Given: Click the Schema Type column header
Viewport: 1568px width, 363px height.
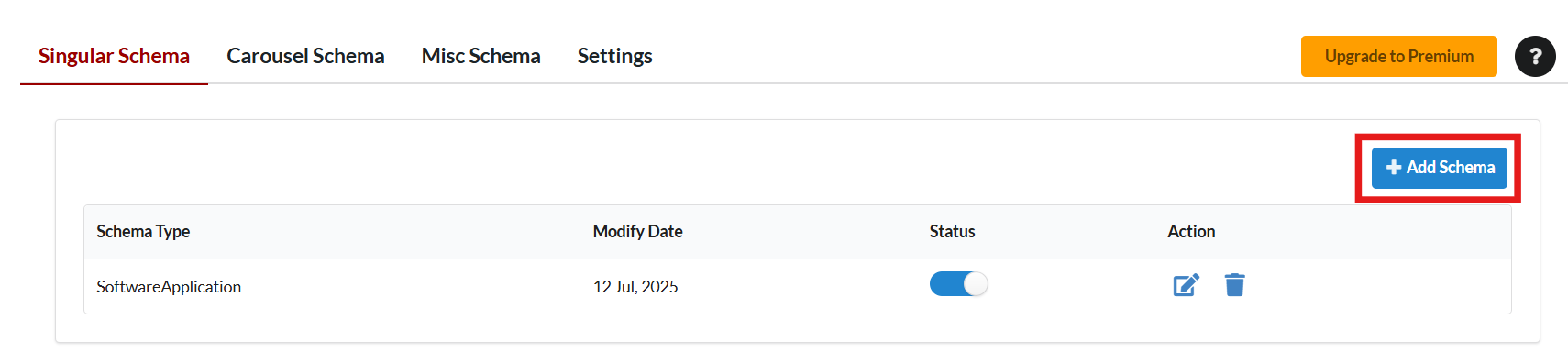Looking at the screenshot, I should (x=143, y=232).
